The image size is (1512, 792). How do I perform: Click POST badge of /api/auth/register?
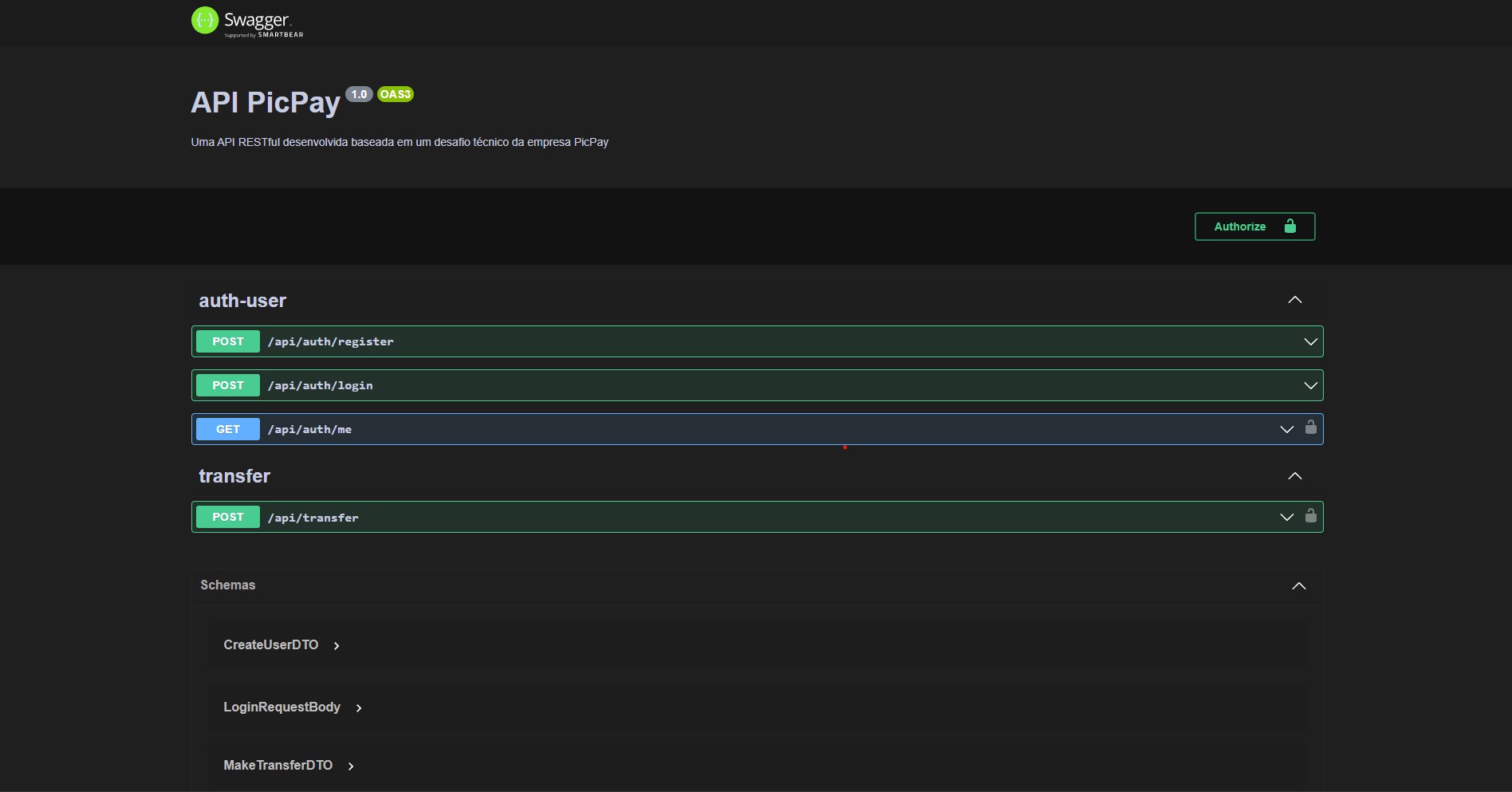[228, 341]
